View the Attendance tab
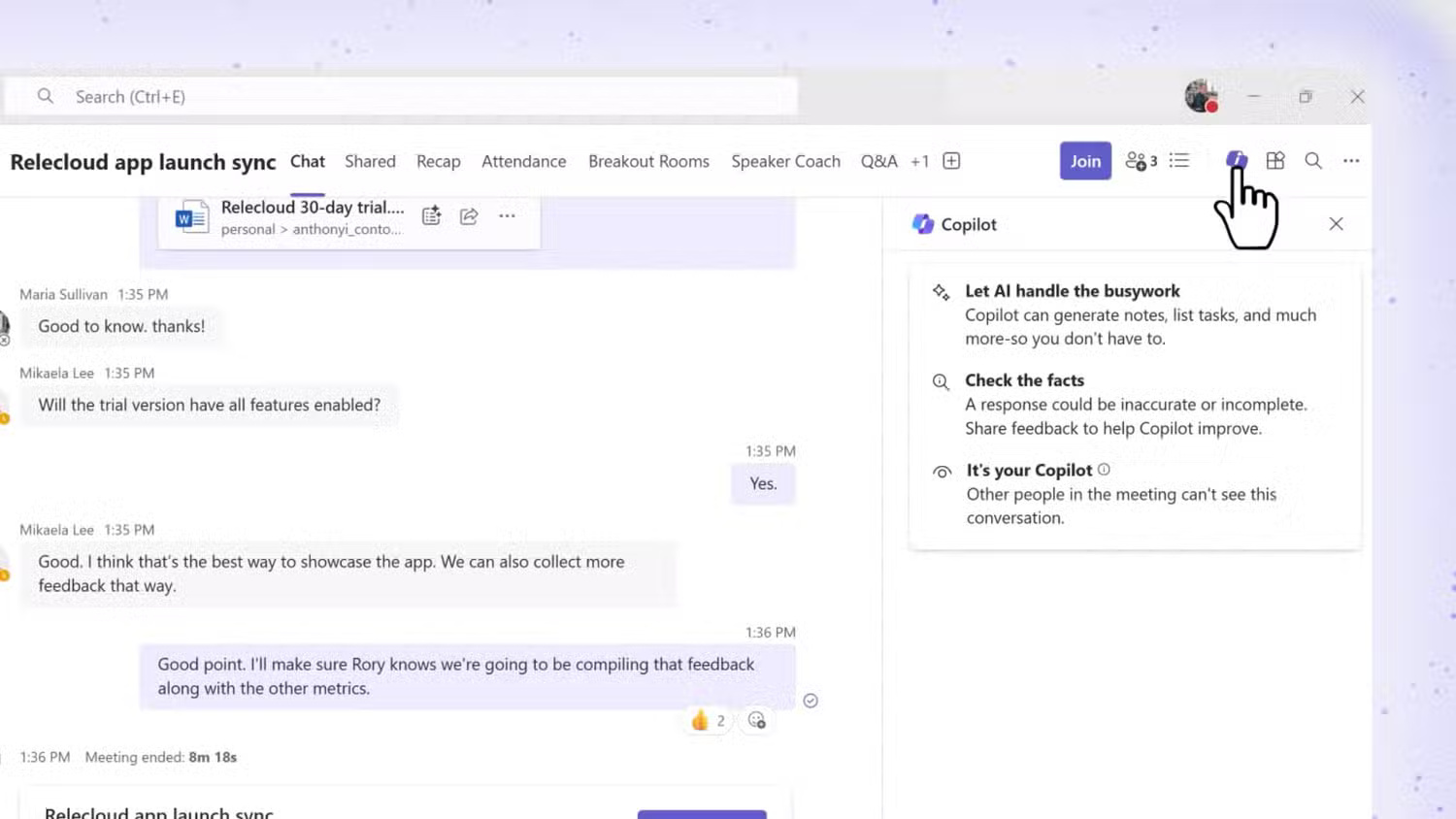The width and height of the screenshot is (1456, 819). [524, 161]
